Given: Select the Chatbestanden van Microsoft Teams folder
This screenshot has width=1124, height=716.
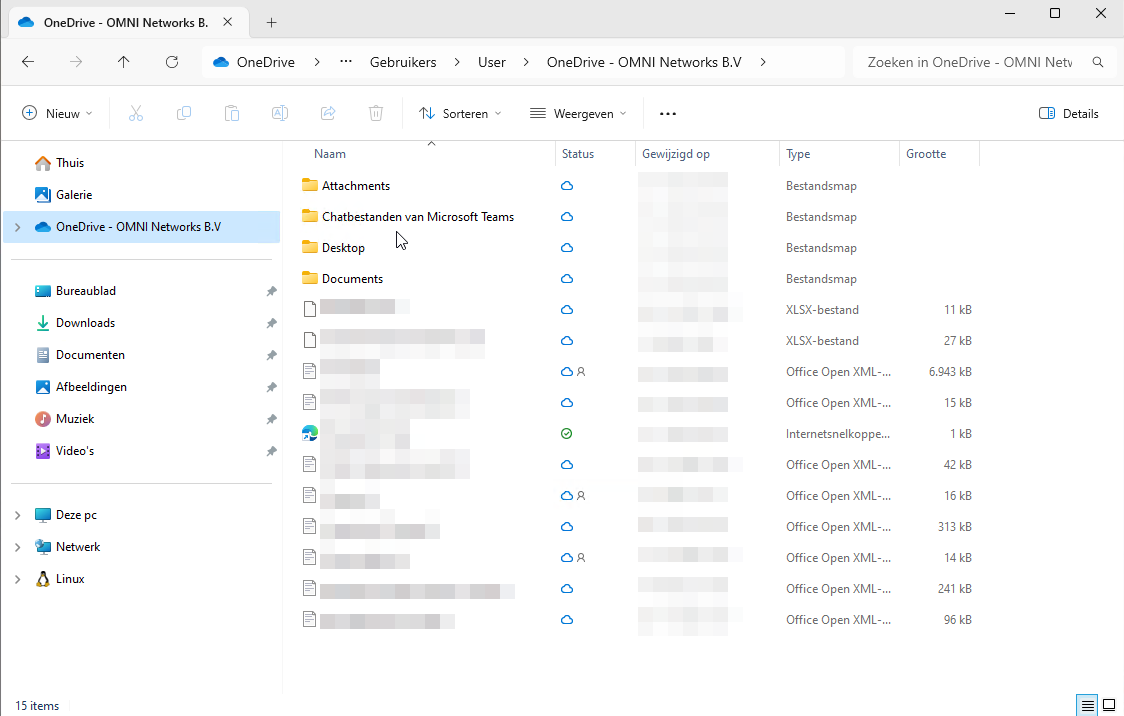Looking at the screenshot, I should coord(417,217).
